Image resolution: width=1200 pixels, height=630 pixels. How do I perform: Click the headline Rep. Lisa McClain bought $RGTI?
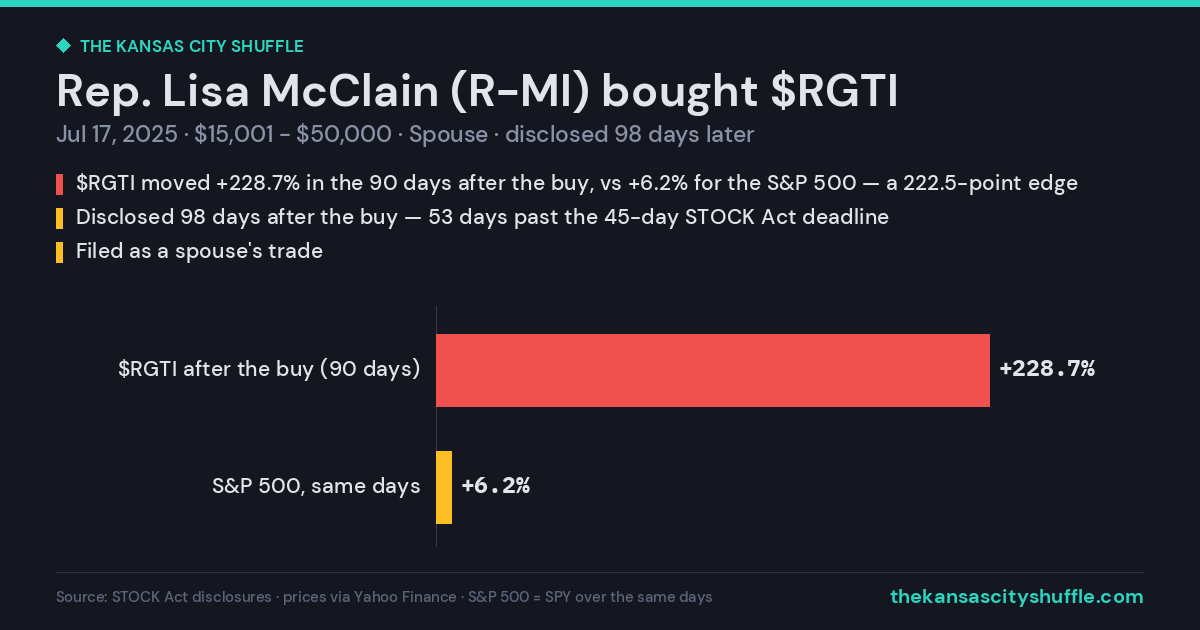(x=477, y=91)
